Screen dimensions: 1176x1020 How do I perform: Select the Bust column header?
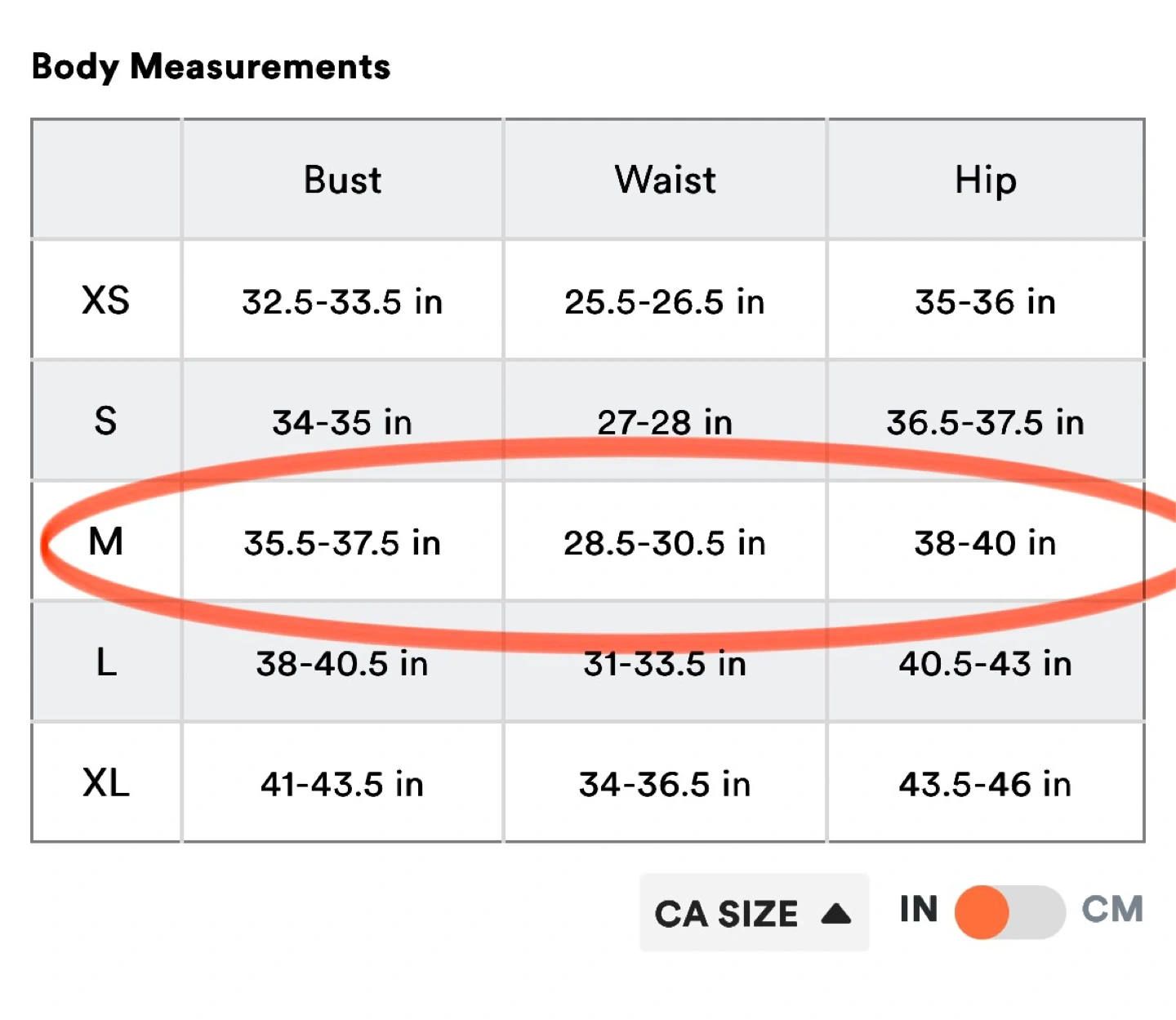tap(342, 180)
